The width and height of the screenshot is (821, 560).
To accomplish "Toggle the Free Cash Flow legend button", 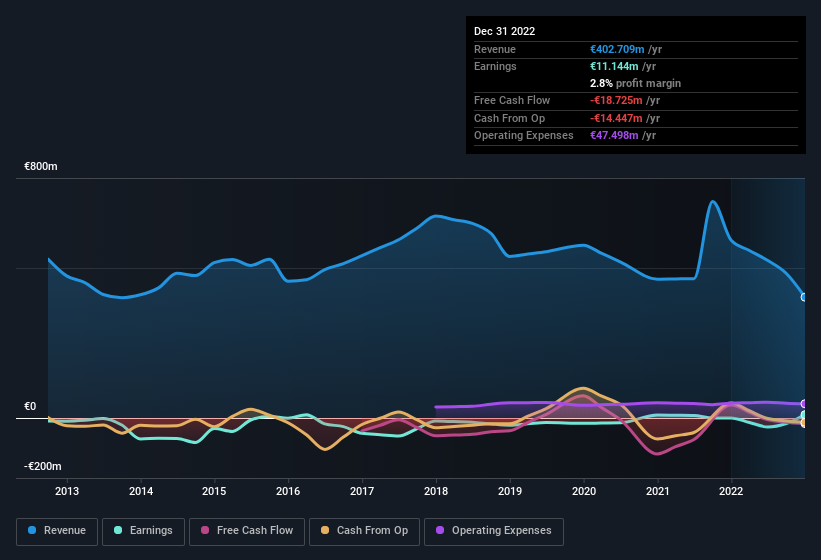I will tap(247, 531).
